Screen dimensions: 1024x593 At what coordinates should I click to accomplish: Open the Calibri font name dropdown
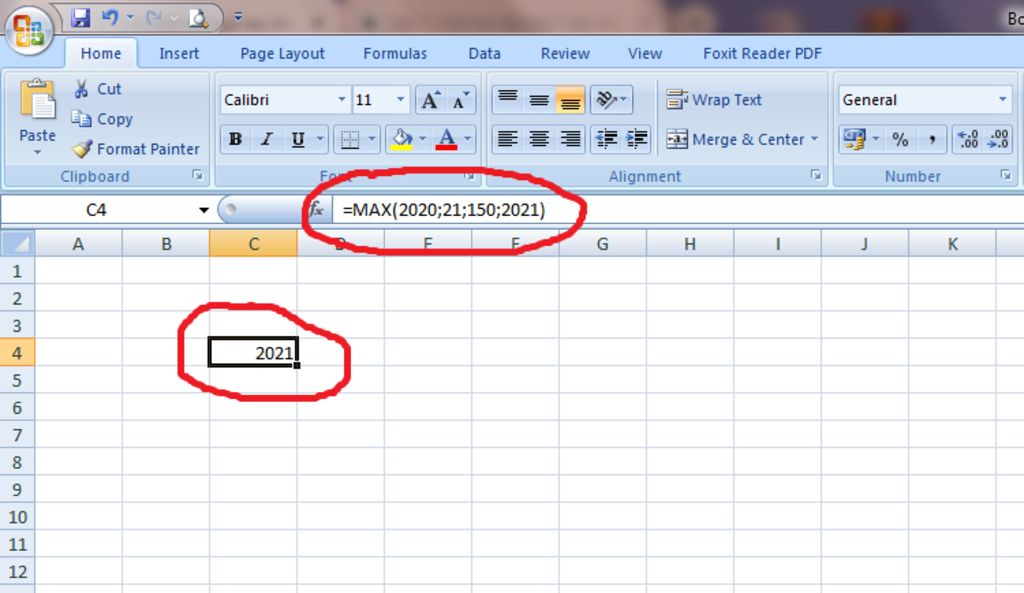(x=341, y=100)
